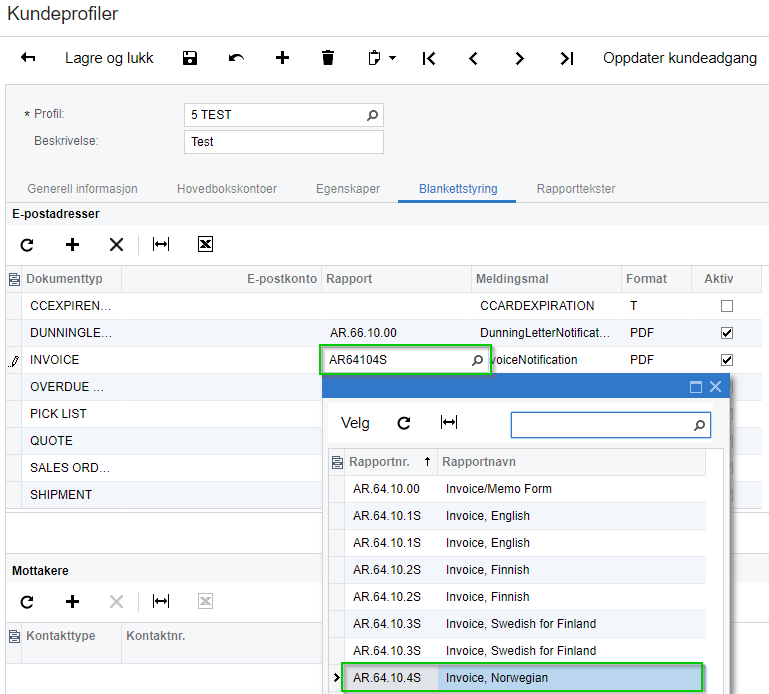Click the search magnifier in the lookup popup
This screenshot has width=769, height=694.
pyautogui.click(x=699, y=425)
